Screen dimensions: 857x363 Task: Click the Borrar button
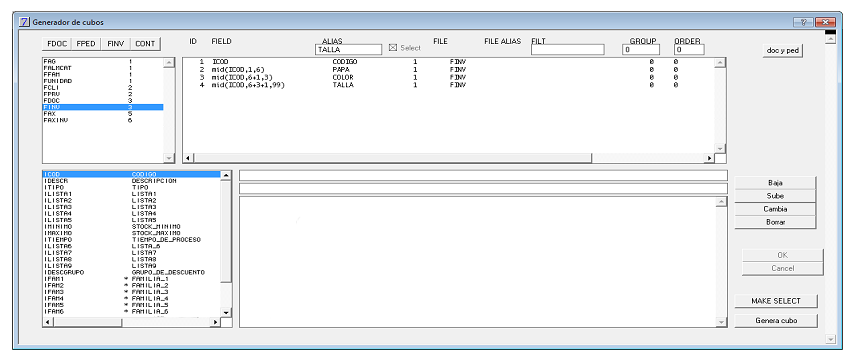[x=775, y=223]
